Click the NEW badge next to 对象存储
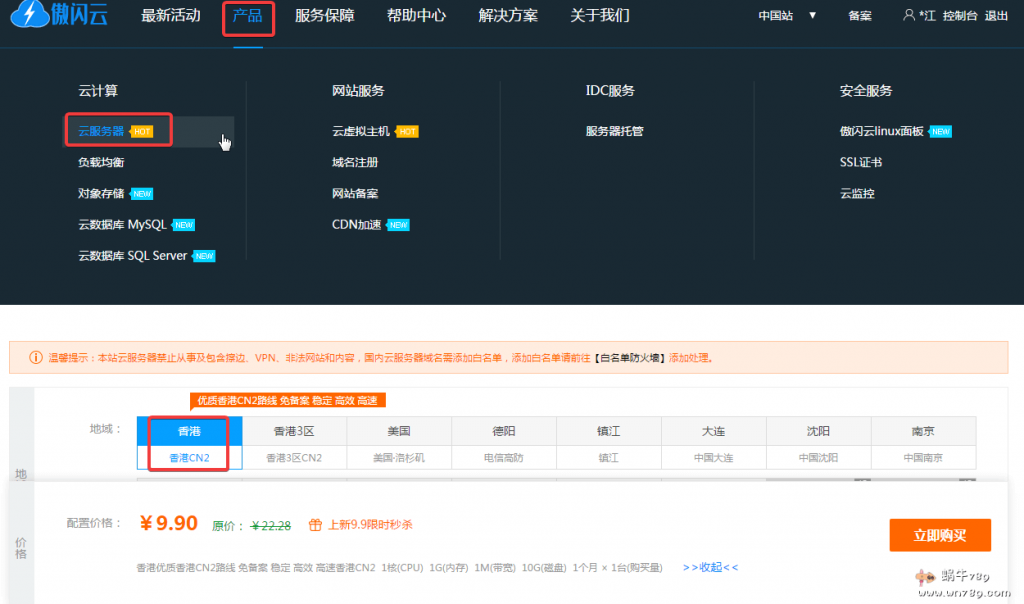This screenshot has width=1024, height=604. [140, 193]
